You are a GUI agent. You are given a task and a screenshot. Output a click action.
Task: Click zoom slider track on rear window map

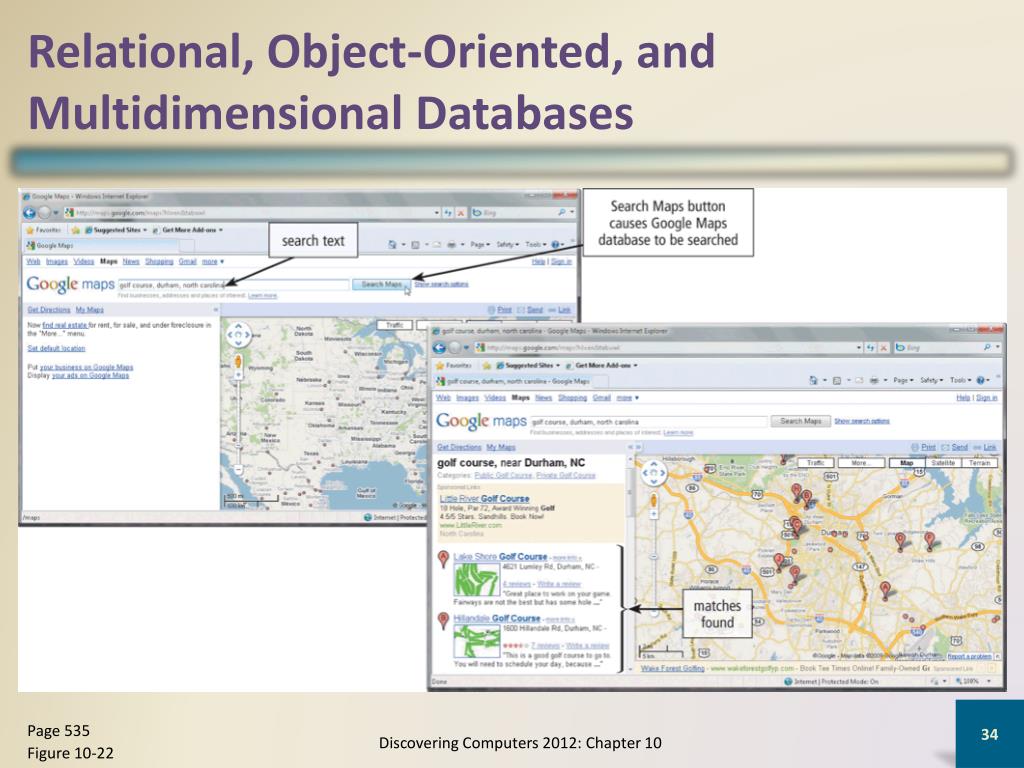239,423
